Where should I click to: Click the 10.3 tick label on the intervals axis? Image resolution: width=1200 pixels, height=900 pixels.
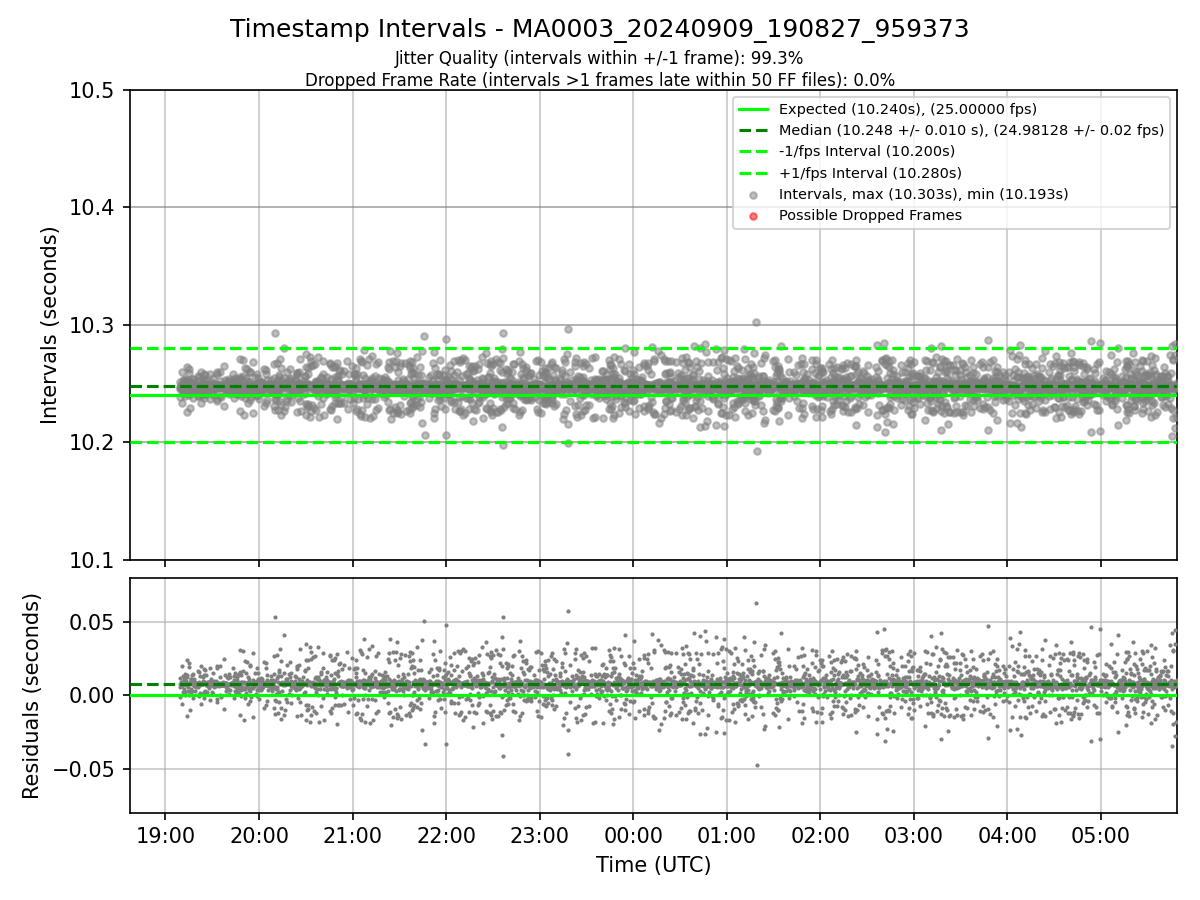(94, 326)
